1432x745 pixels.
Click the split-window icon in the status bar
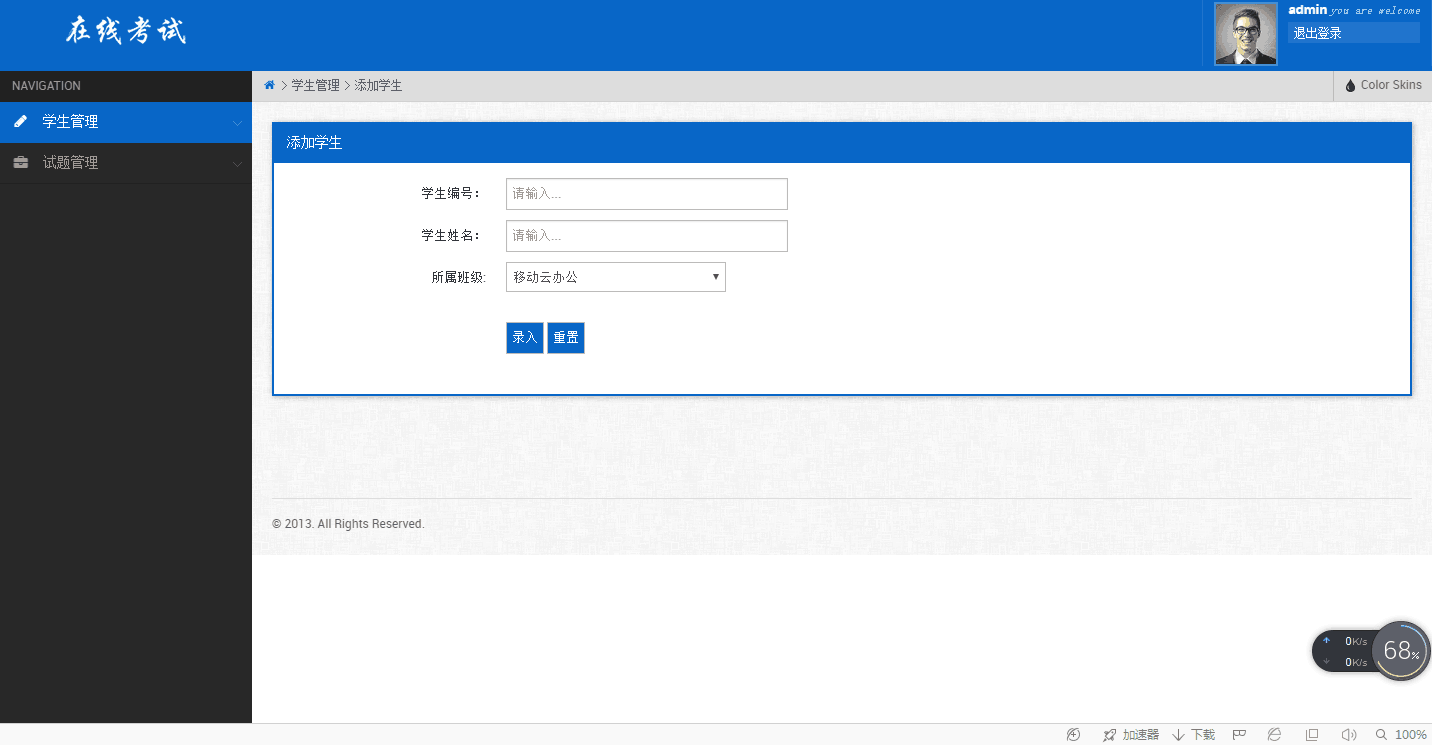[1313, 735]
